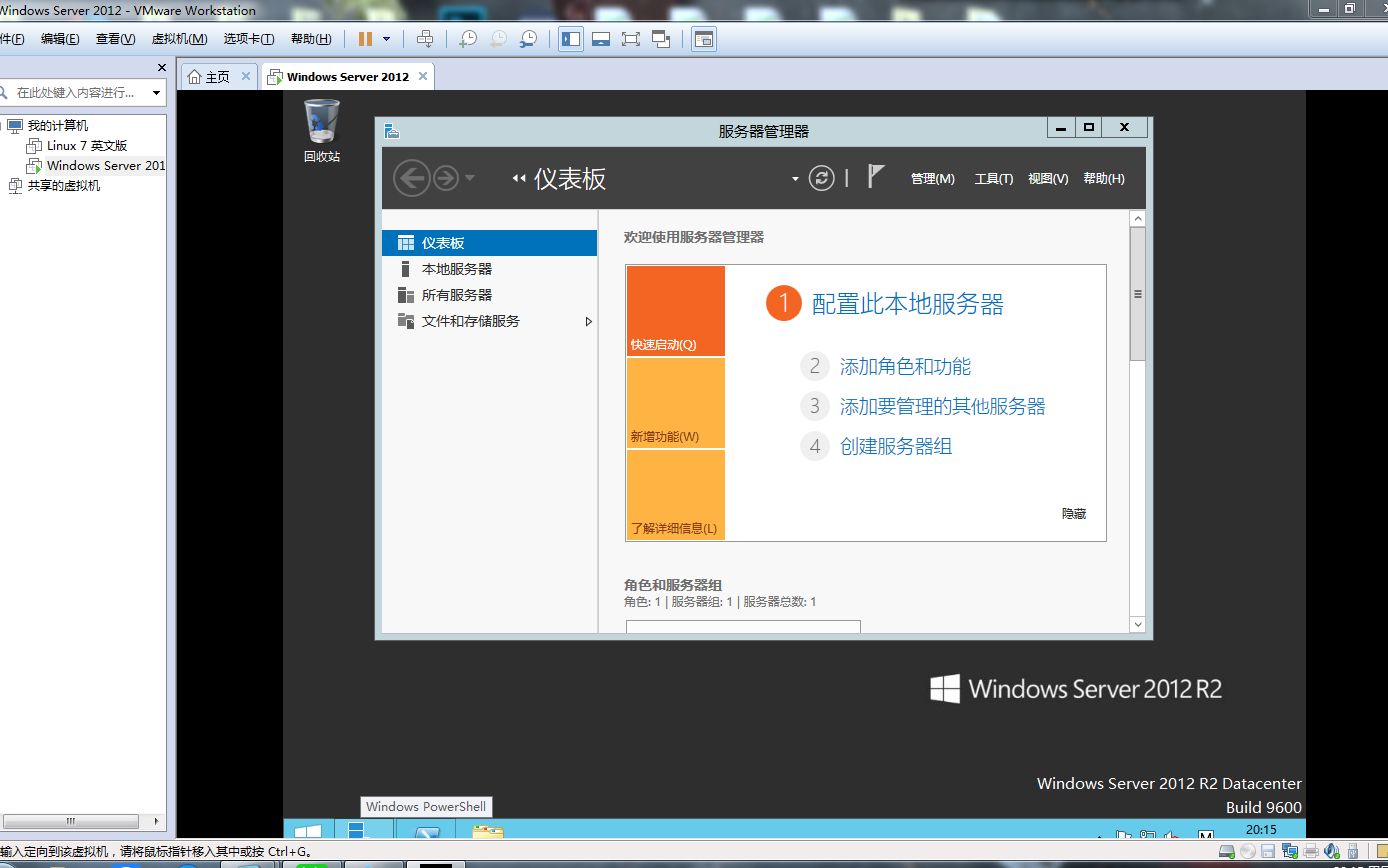Open the 选项卡(T) menu

[x=248, y=39]
